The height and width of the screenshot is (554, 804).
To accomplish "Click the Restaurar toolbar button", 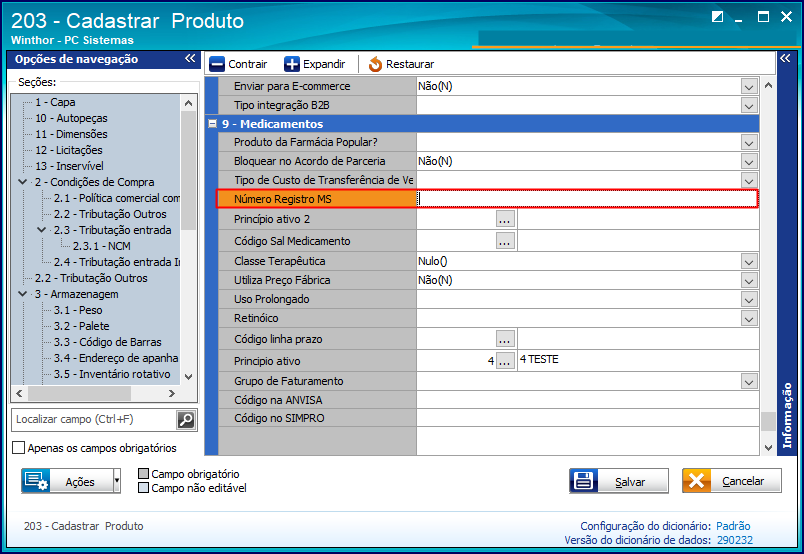I will click(401, 64).
